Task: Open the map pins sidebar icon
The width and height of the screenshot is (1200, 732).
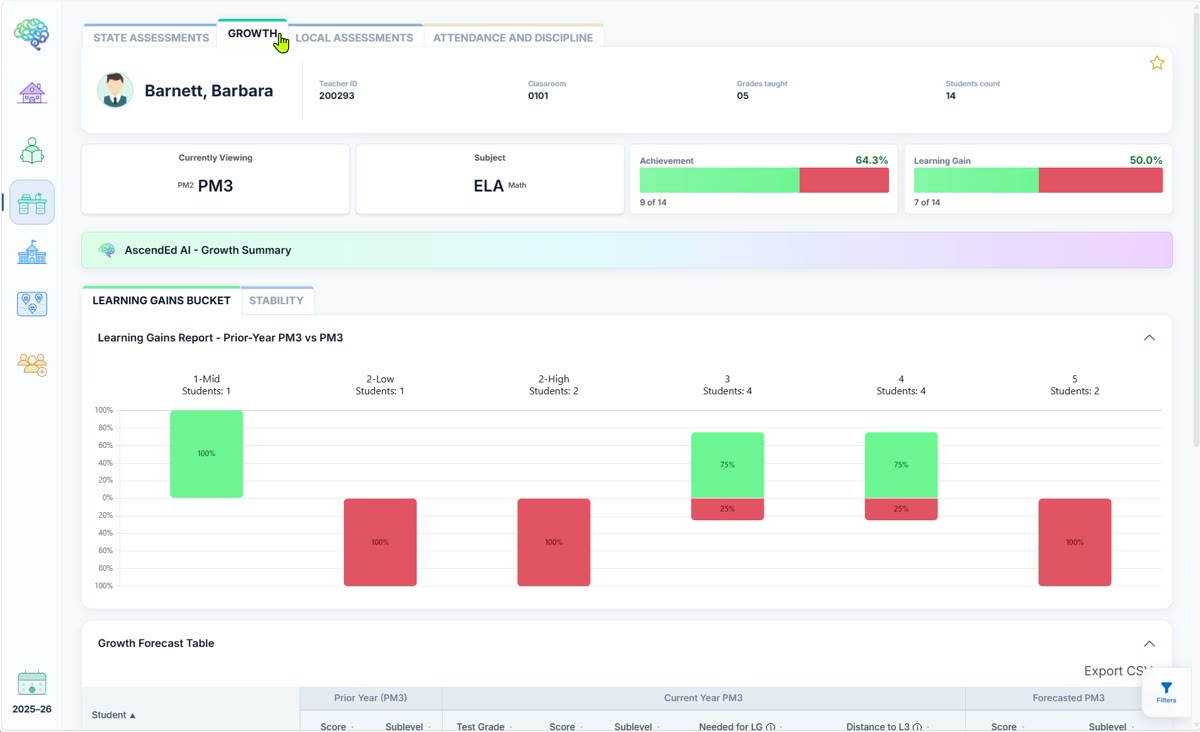Action: pyautogui.click(x=32, y=304)
